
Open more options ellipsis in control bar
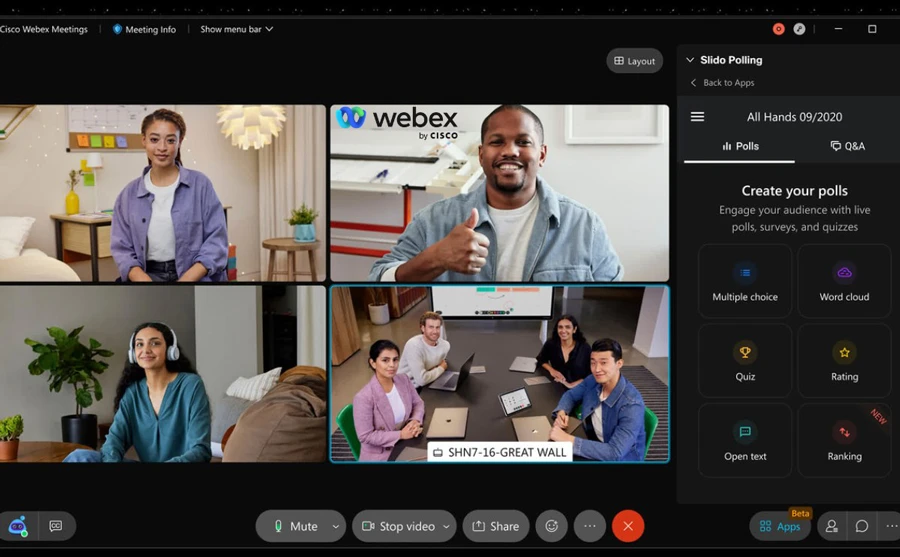point(590,526)
